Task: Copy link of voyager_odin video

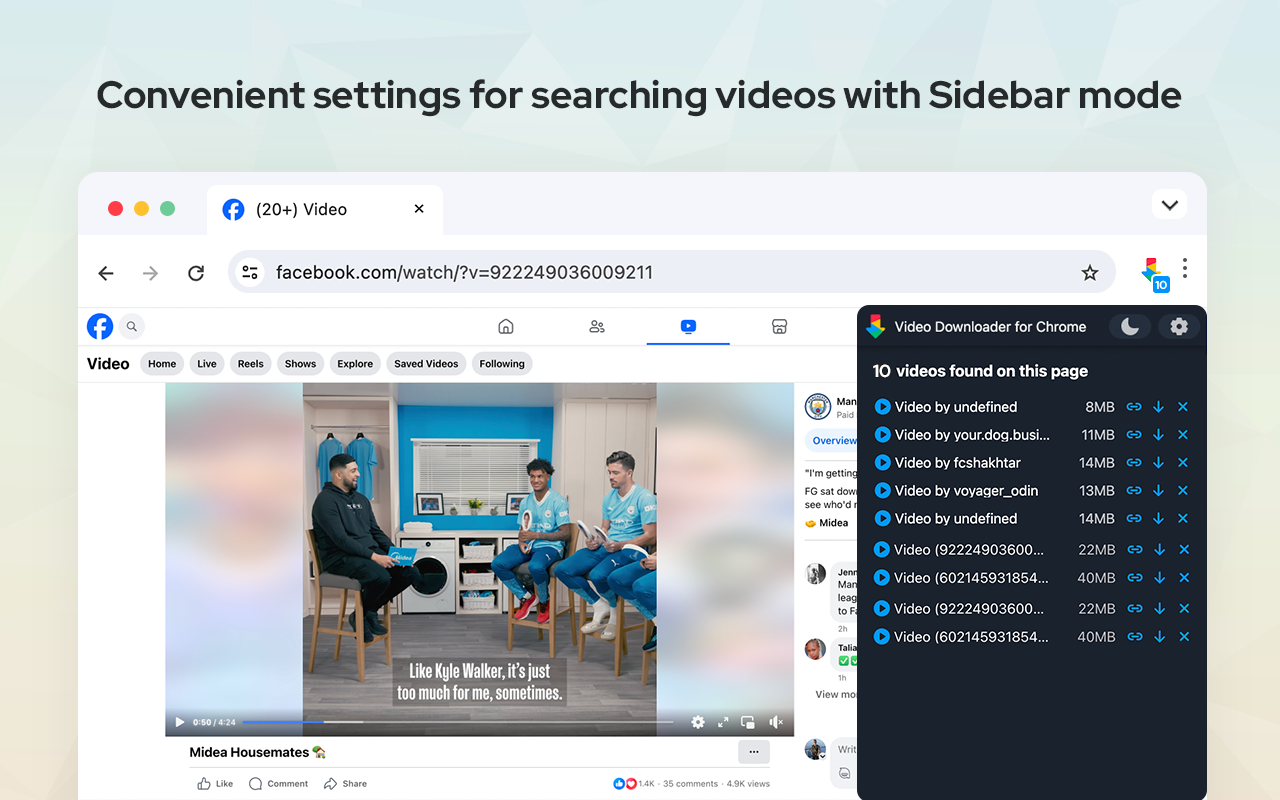Action: [1134, 491]
